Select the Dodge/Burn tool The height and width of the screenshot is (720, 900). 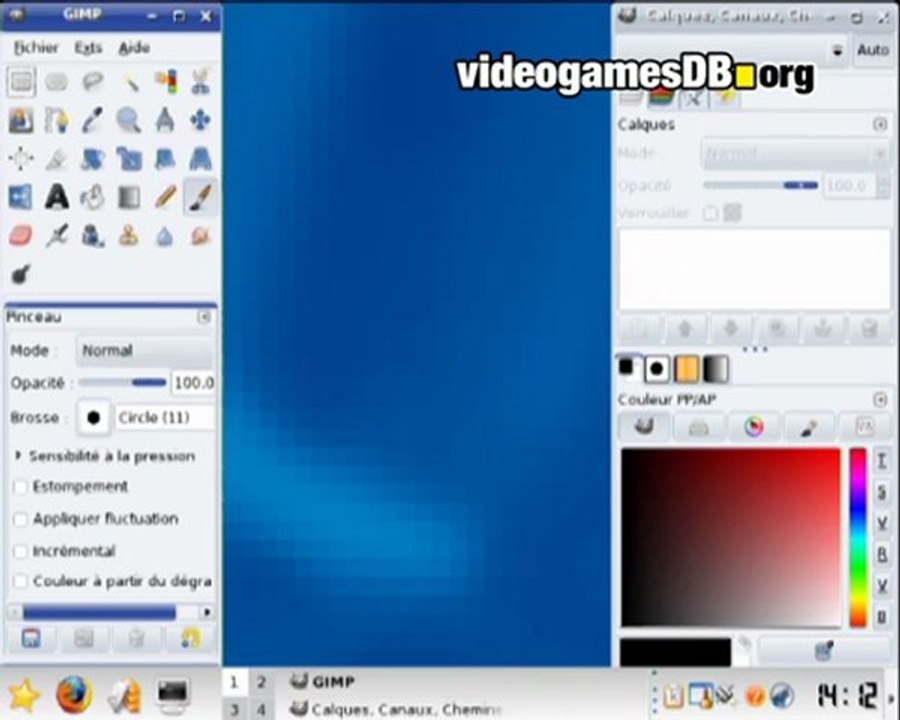(22, 274)
